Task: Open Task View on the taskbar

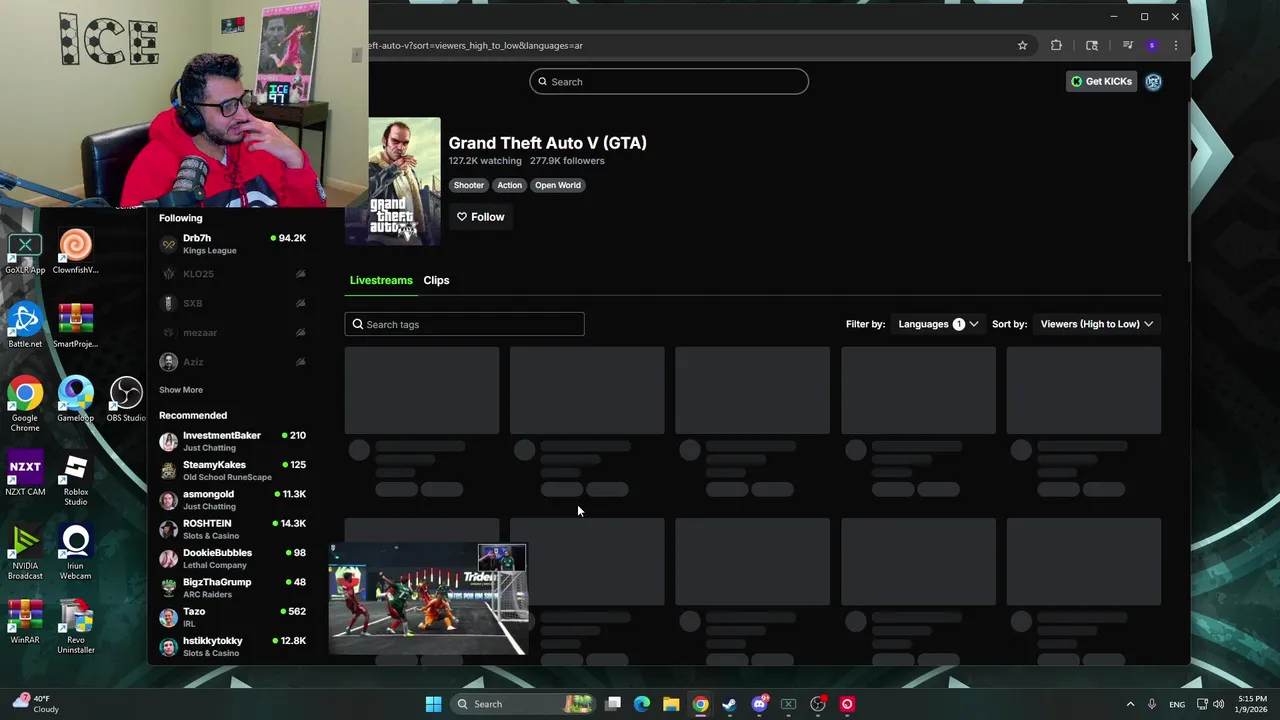Action: coord(613,704)
